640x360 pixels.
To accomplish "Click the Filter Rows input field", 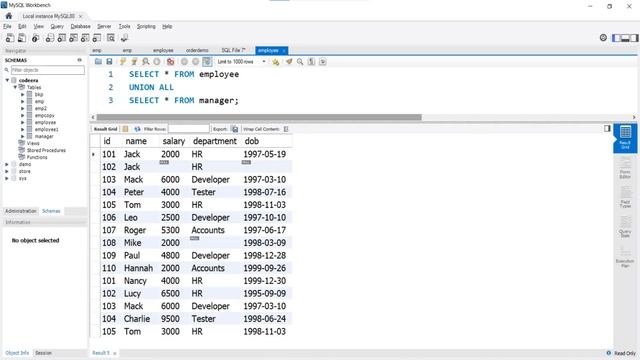I will pyautogui.click(x=189, y=129).
